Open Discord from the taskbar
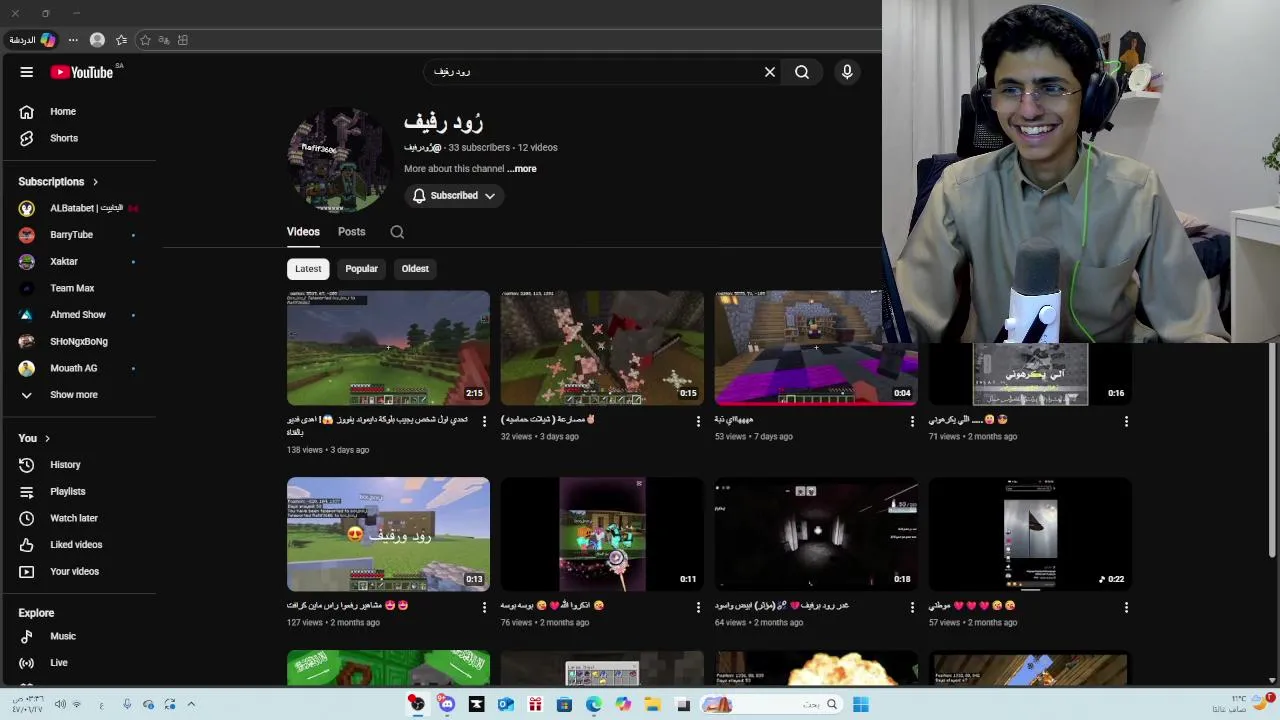The height and width of the screenshot is (720, 1280). point(447,704)
